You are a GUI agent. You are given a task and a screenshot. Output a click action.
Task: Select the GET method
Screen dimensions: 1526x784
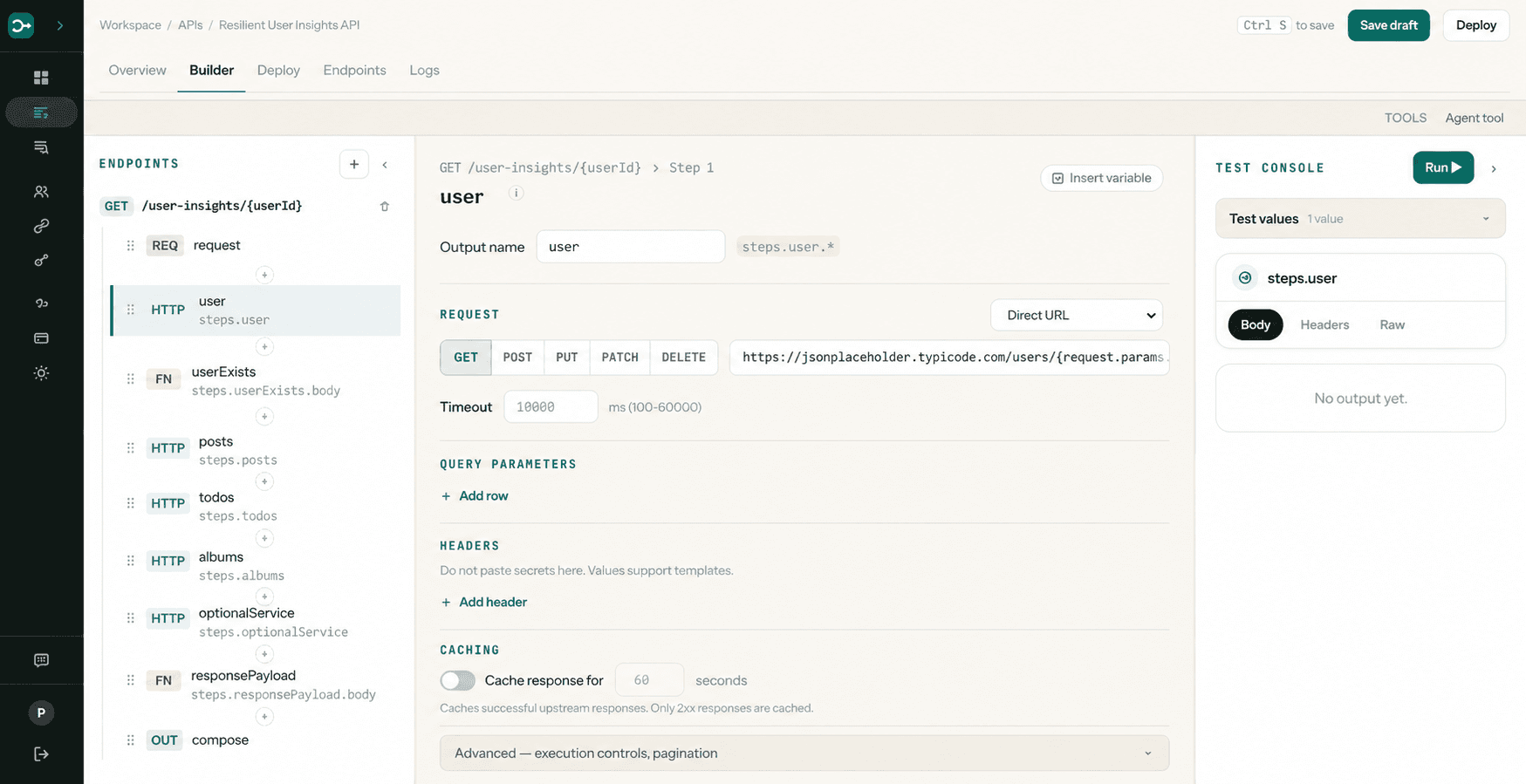tap(466, 358)
